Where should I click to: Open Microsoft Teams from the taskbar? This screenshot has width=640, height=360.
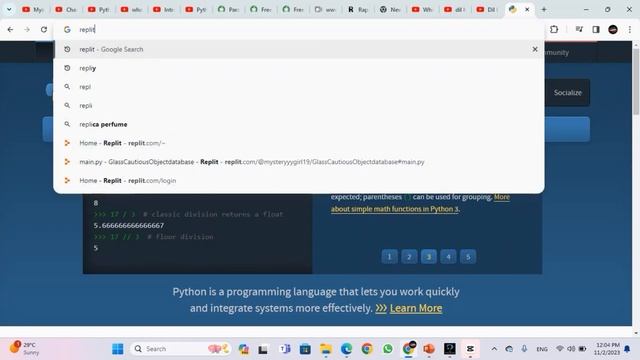284,349
